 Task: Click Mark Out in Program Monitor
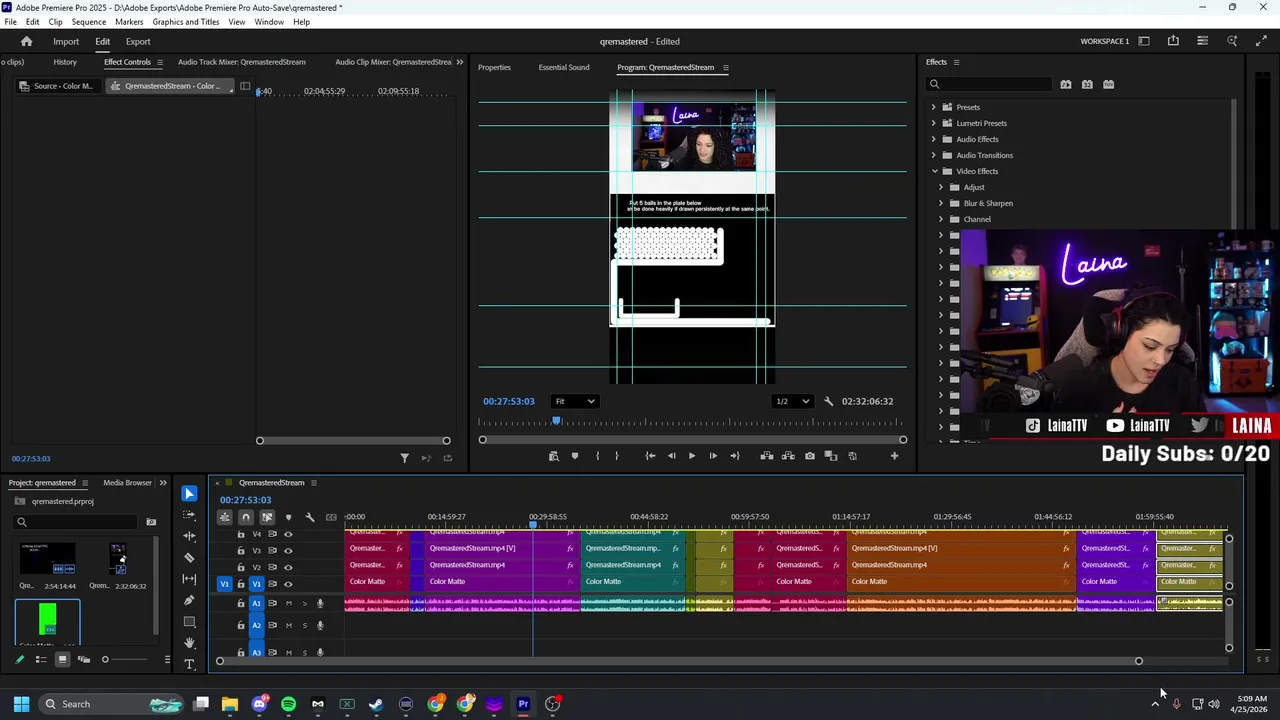point(616,456)
